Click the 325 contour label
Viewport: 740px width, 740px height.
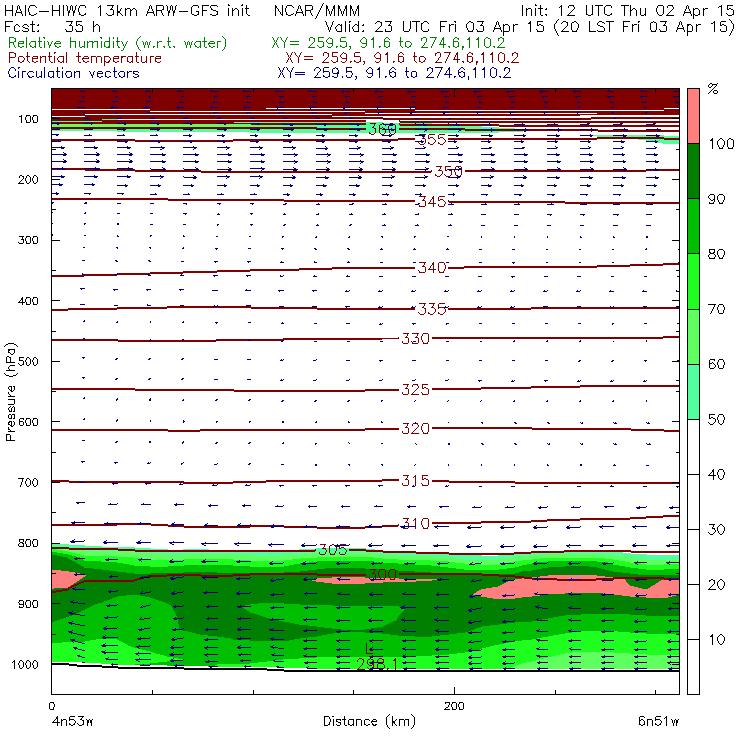[416, 389]
